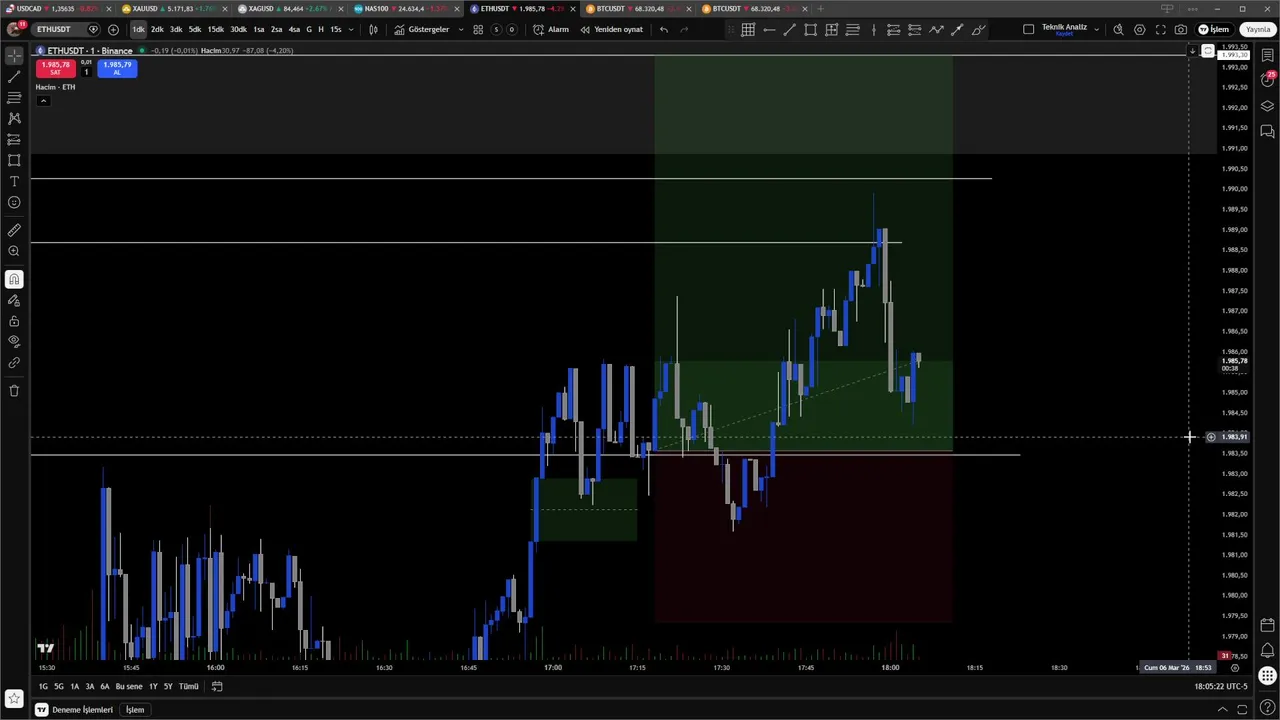Viewport: 1280px width, 720px height.
Task: Click the add symbol plus button
Action: (113, 29)
